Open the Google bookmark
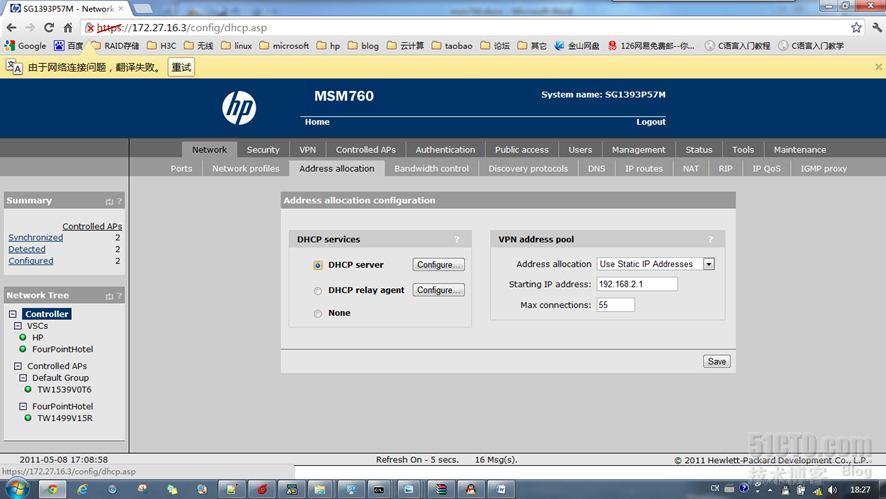Screen dimensions: 886x499 point(25,46)
